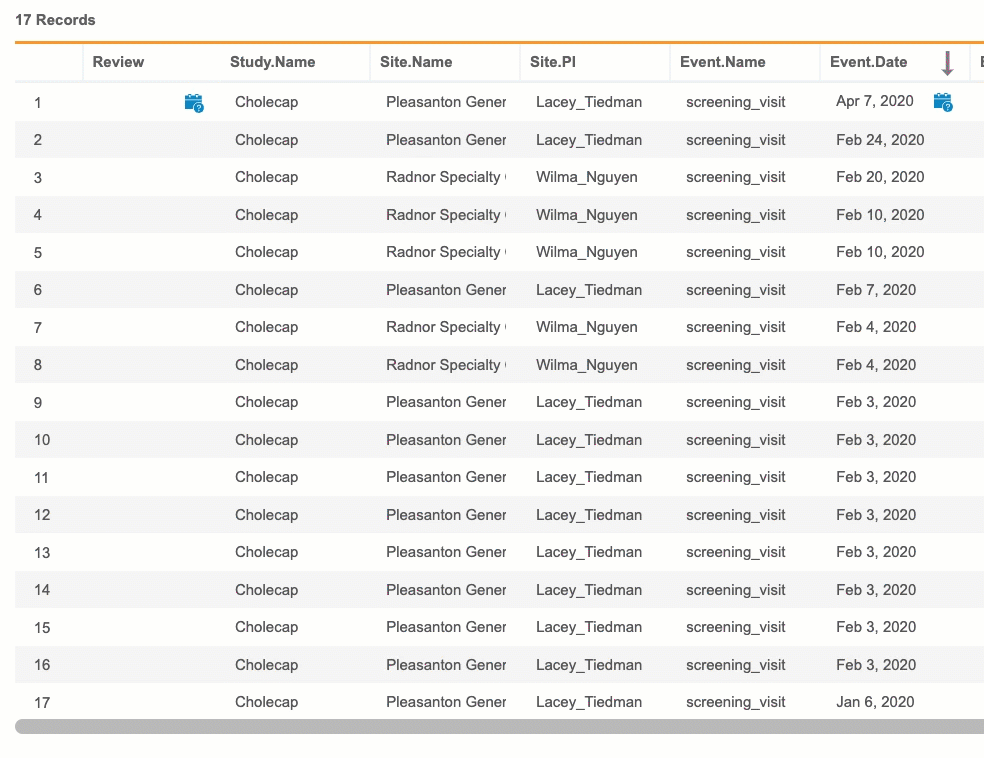The width and height of the screenshot is (984, 758).
Task: Open the Feb 20, 2020 event date cell
Action: pyautogui.click(x=880, y=177)
